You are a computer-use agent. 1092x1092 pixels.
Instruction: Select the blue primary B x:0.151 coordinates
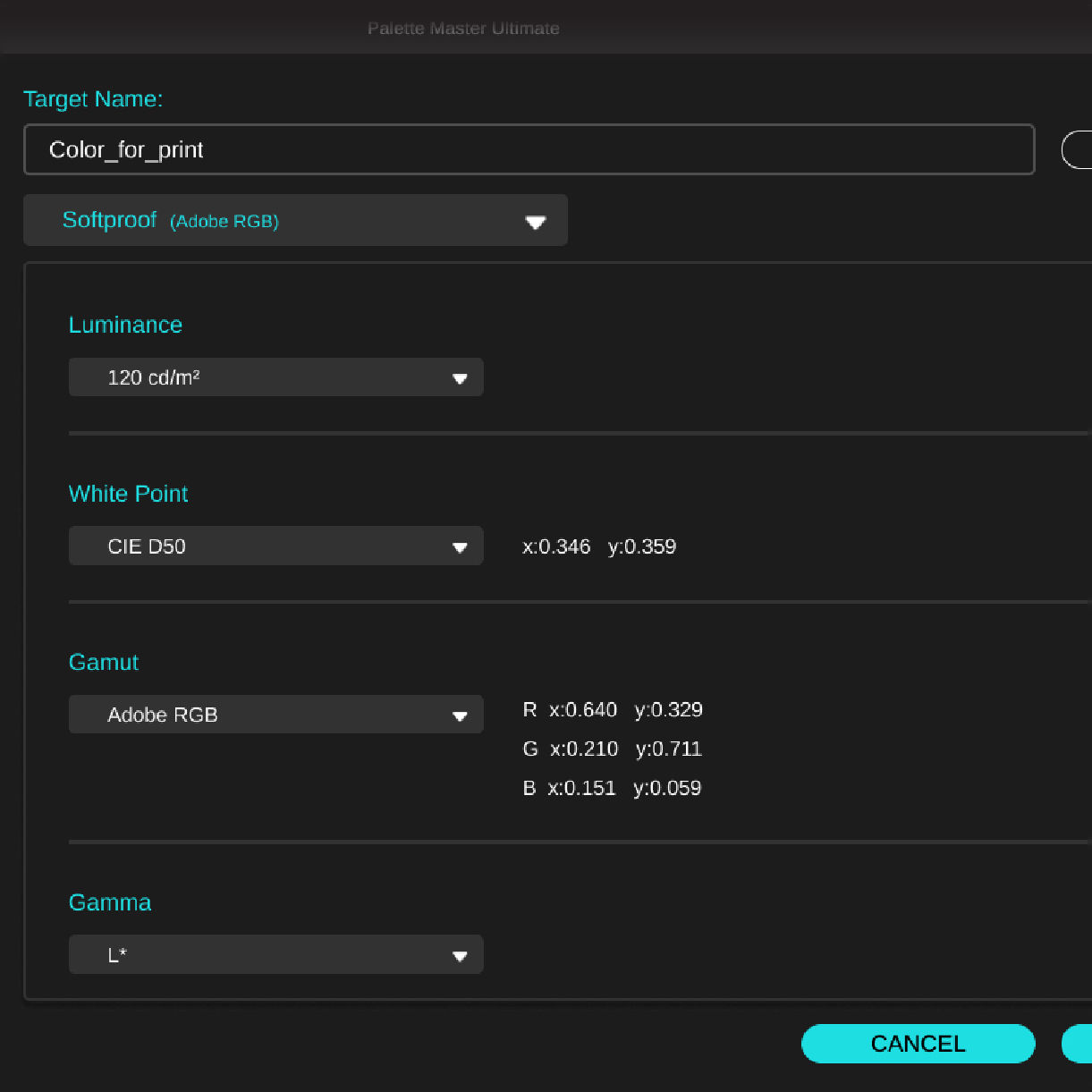pyautogui.click(x=613, y=789)
